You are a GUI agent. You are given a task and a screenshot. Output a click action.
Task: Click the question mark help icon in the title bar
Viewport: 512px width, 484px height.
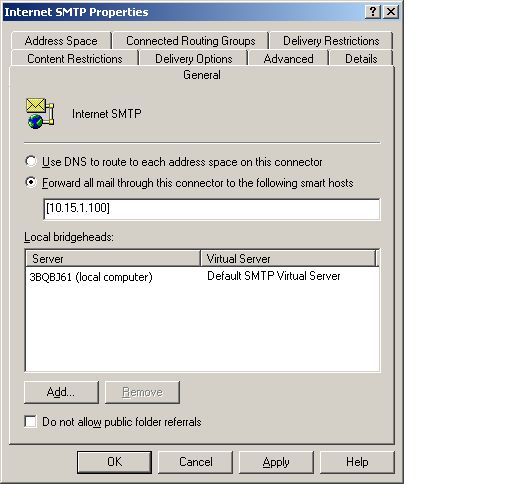tap(373, 12)
